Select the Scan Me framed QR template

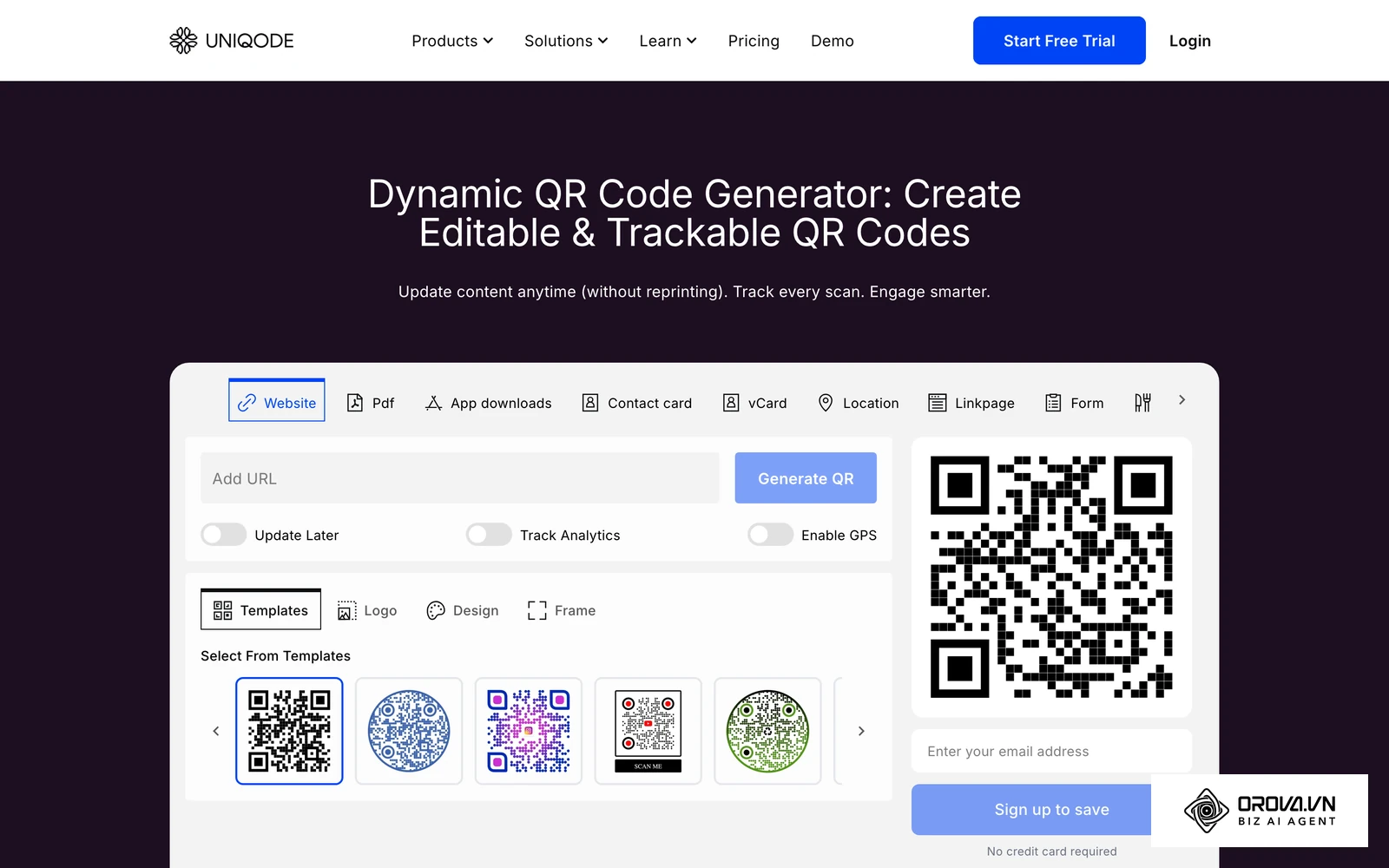(648, 731)
